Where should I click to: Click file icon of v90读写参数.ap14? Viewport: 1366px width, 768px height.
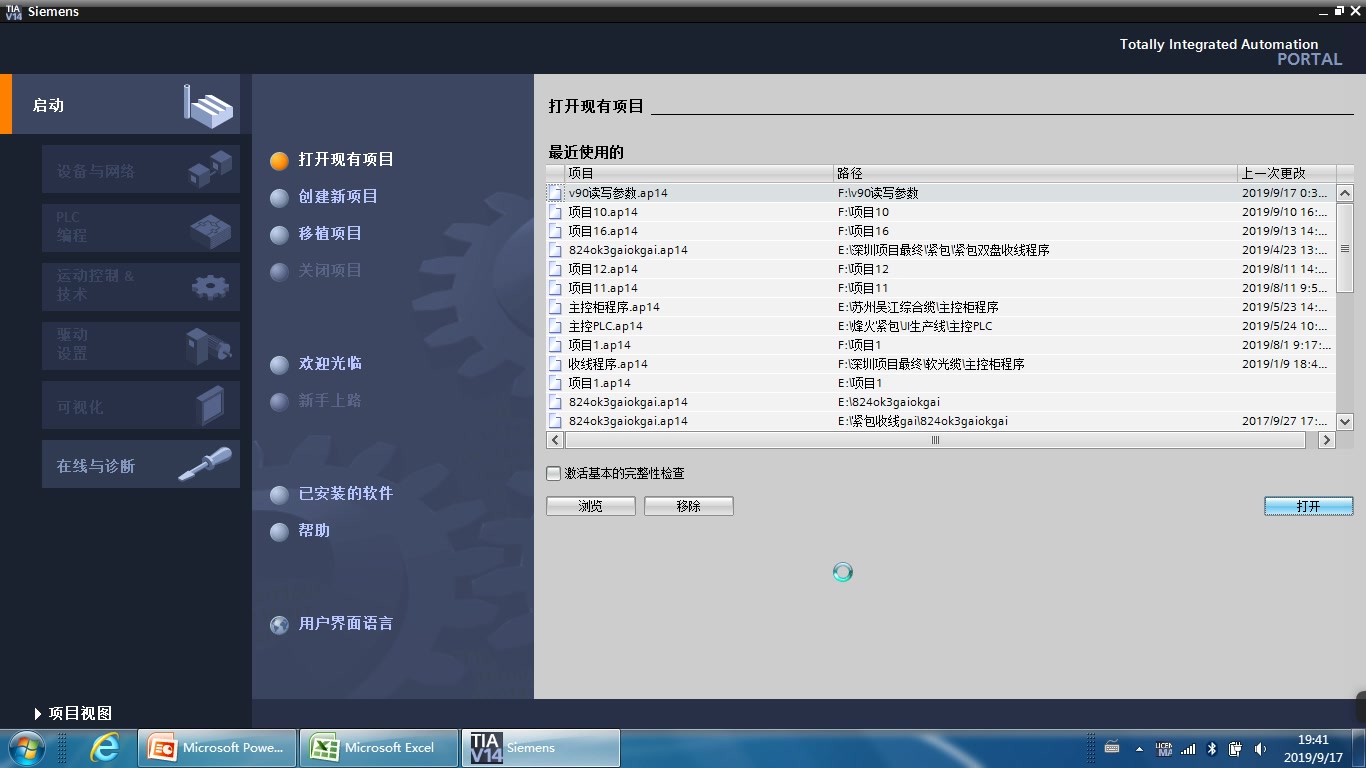(x=556, y=193)
